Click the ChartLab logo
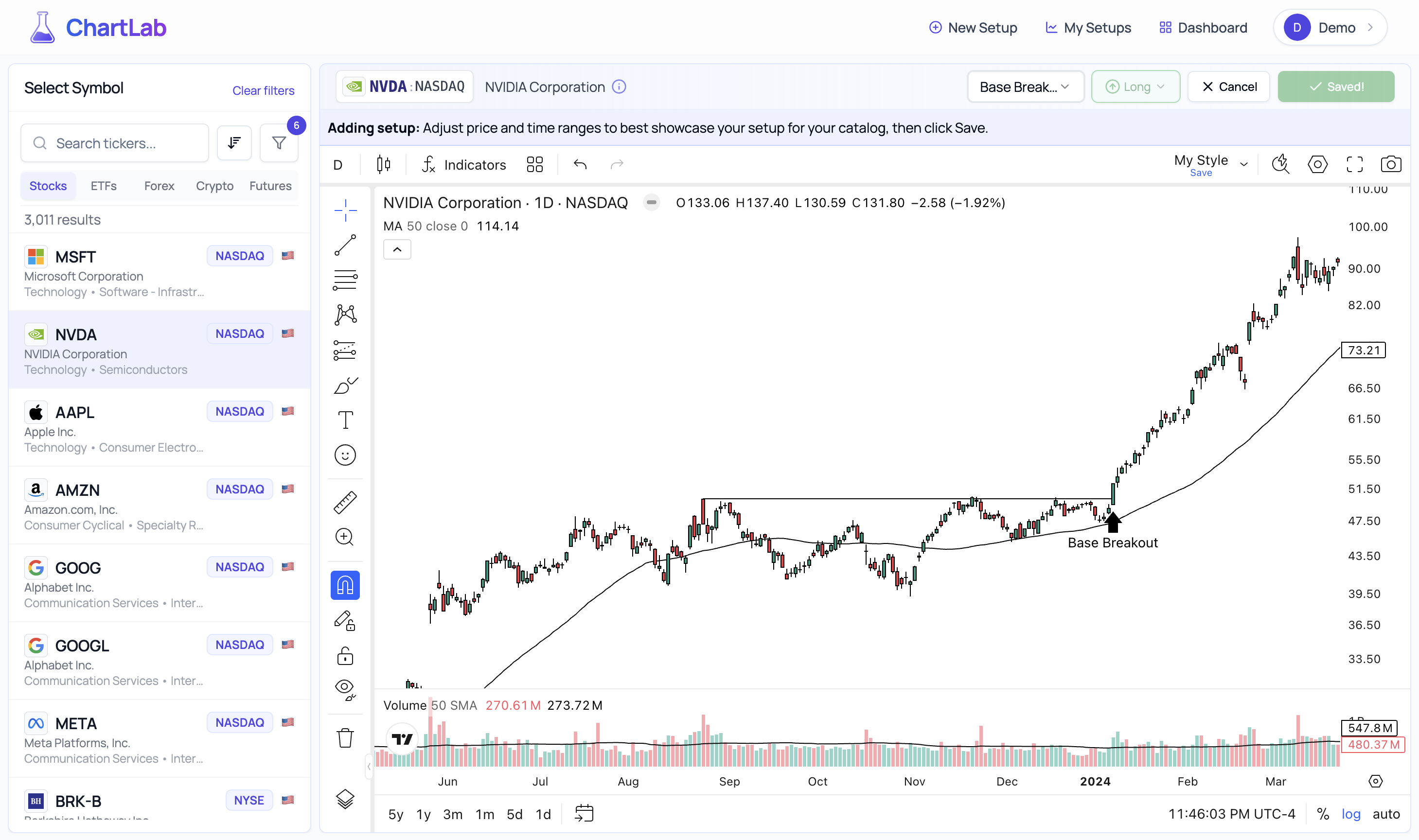The image size is (1419, 840). [98, 27]
